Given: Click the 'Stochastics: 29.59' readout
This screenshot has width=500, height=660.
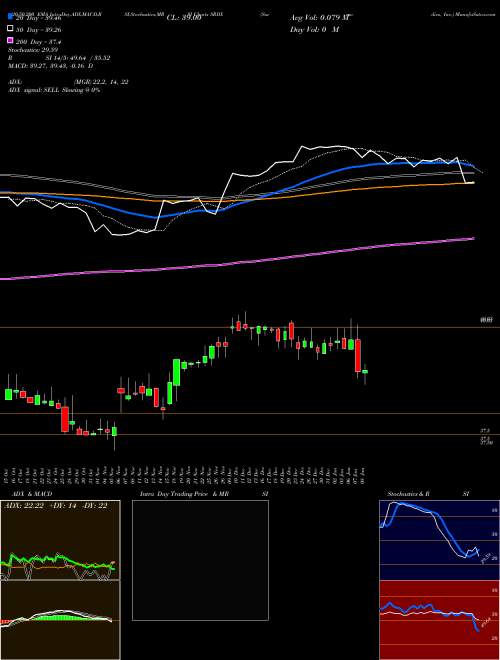Looking at the screenshot, I should (x=33, y=50).
